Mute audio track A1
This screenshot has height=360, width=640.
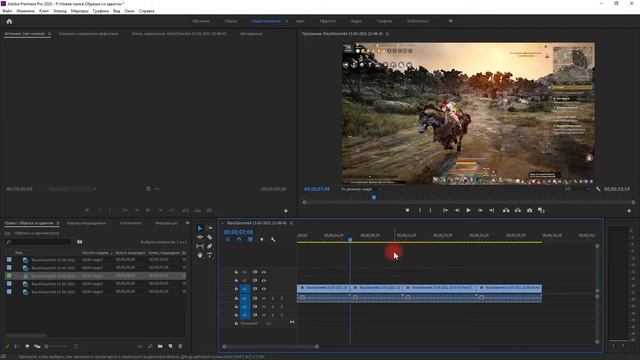[x=264, y=298]
